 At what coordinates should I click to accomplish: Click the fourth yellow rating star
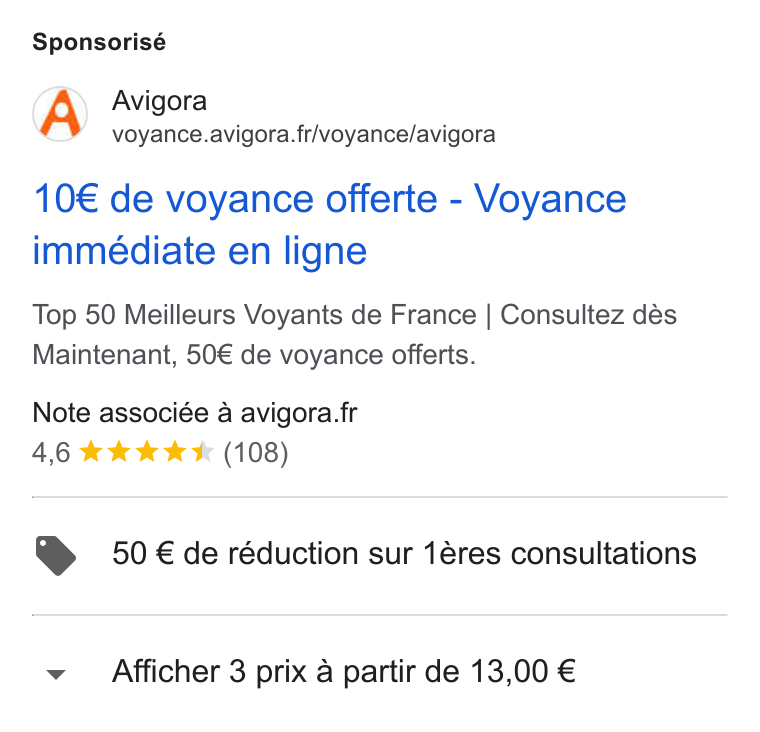pyautogui.click(x=175, y=452)
